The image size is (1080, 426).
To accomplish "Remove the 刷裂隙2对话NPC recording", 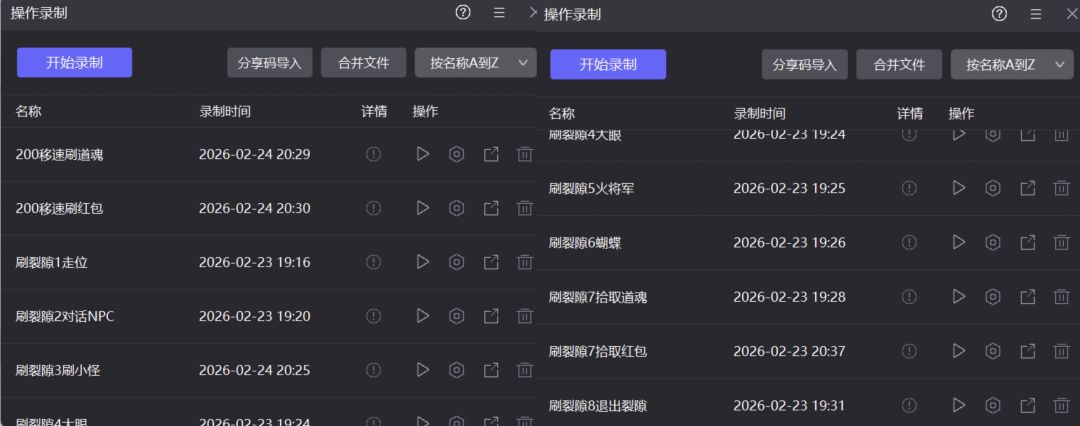I will [525, 316].
